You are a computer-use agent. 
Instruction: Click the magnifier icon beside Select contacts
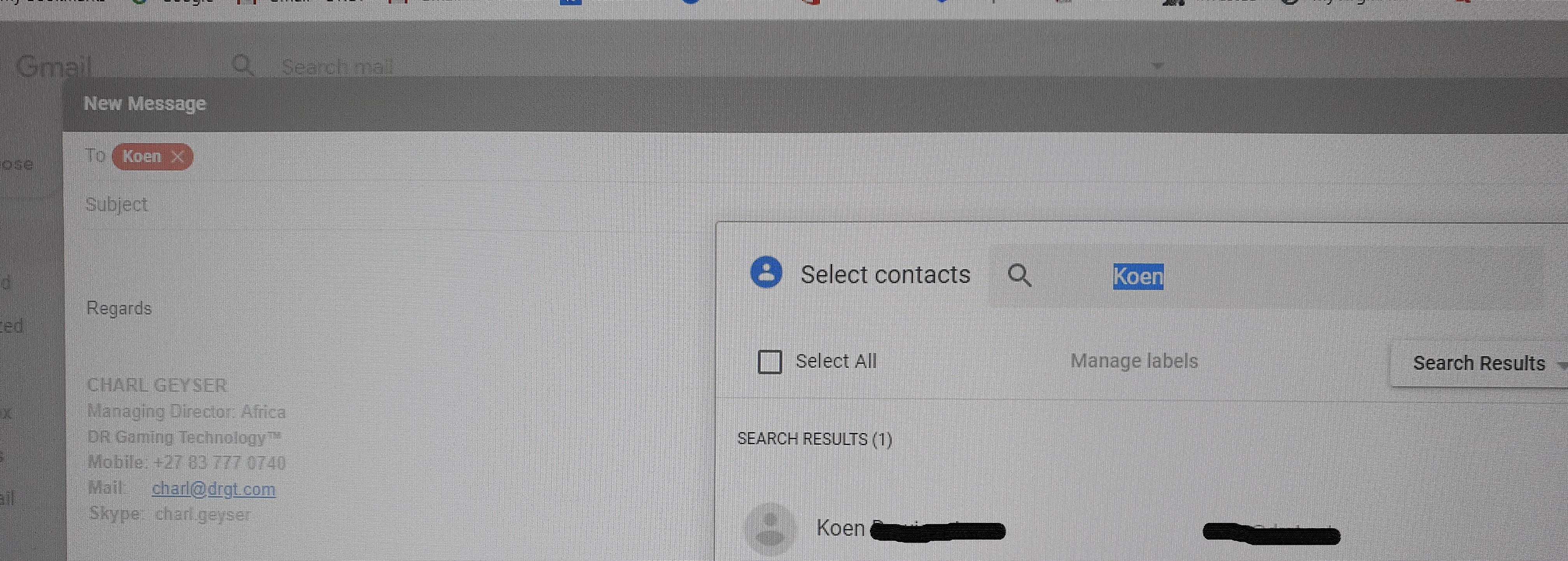pyautogui.click(x=1020, y=275)
